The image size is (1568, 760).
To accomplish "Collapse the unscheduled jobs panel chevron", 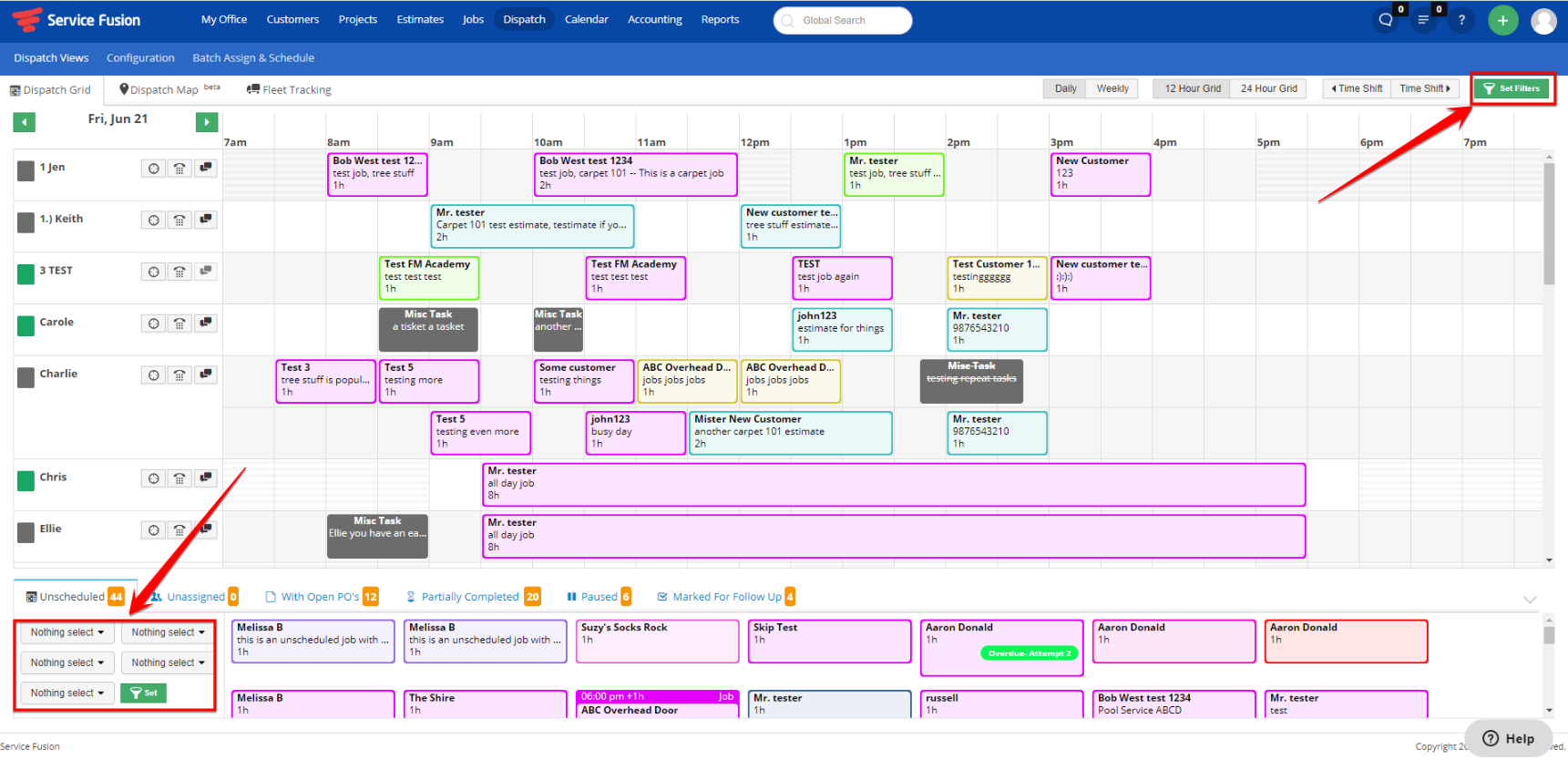I will coord(1530,599).
